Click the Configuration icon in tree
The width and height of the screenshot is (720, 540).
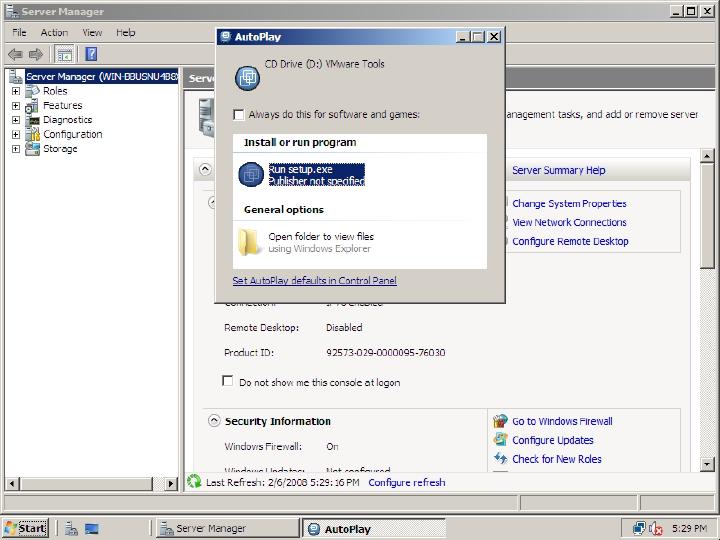tap(32, 134)
